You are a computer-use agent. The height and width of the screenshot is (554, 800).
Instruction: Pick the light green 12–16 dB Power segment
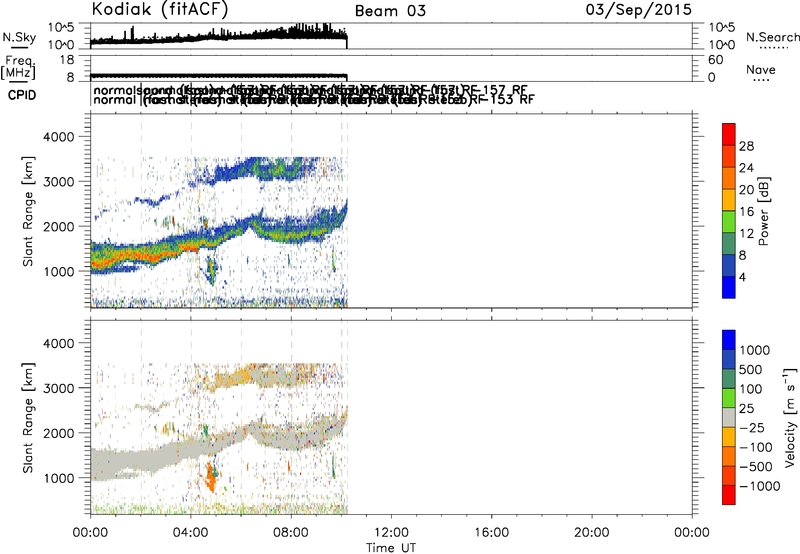729,222
